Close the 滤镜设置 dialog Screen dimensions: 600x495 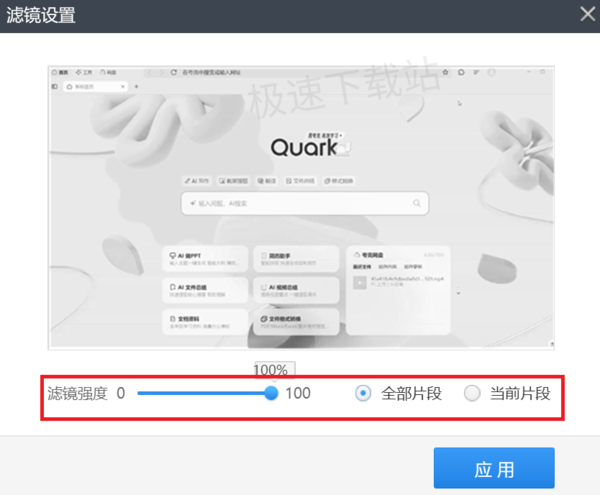[x=587, y=15]
